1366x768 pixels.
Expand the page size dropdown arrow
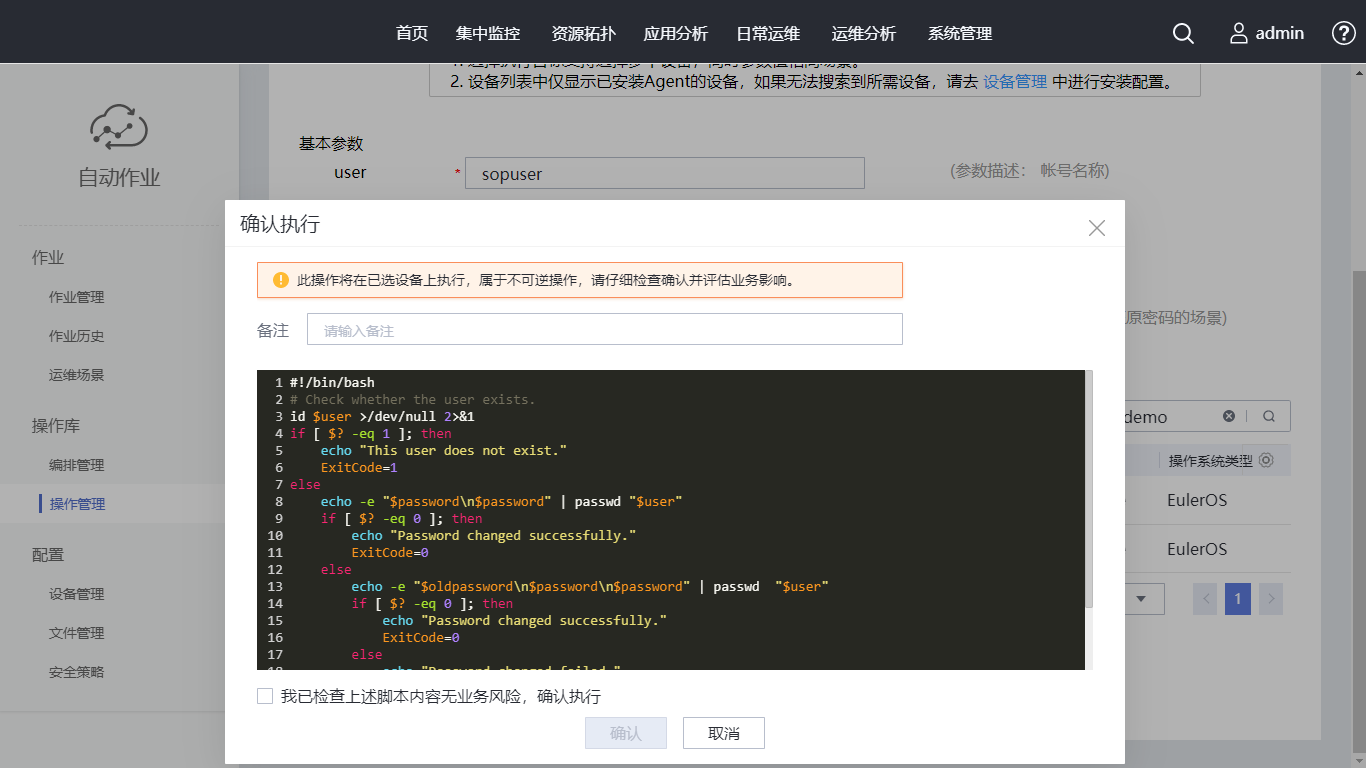(x=1142, y=599)
